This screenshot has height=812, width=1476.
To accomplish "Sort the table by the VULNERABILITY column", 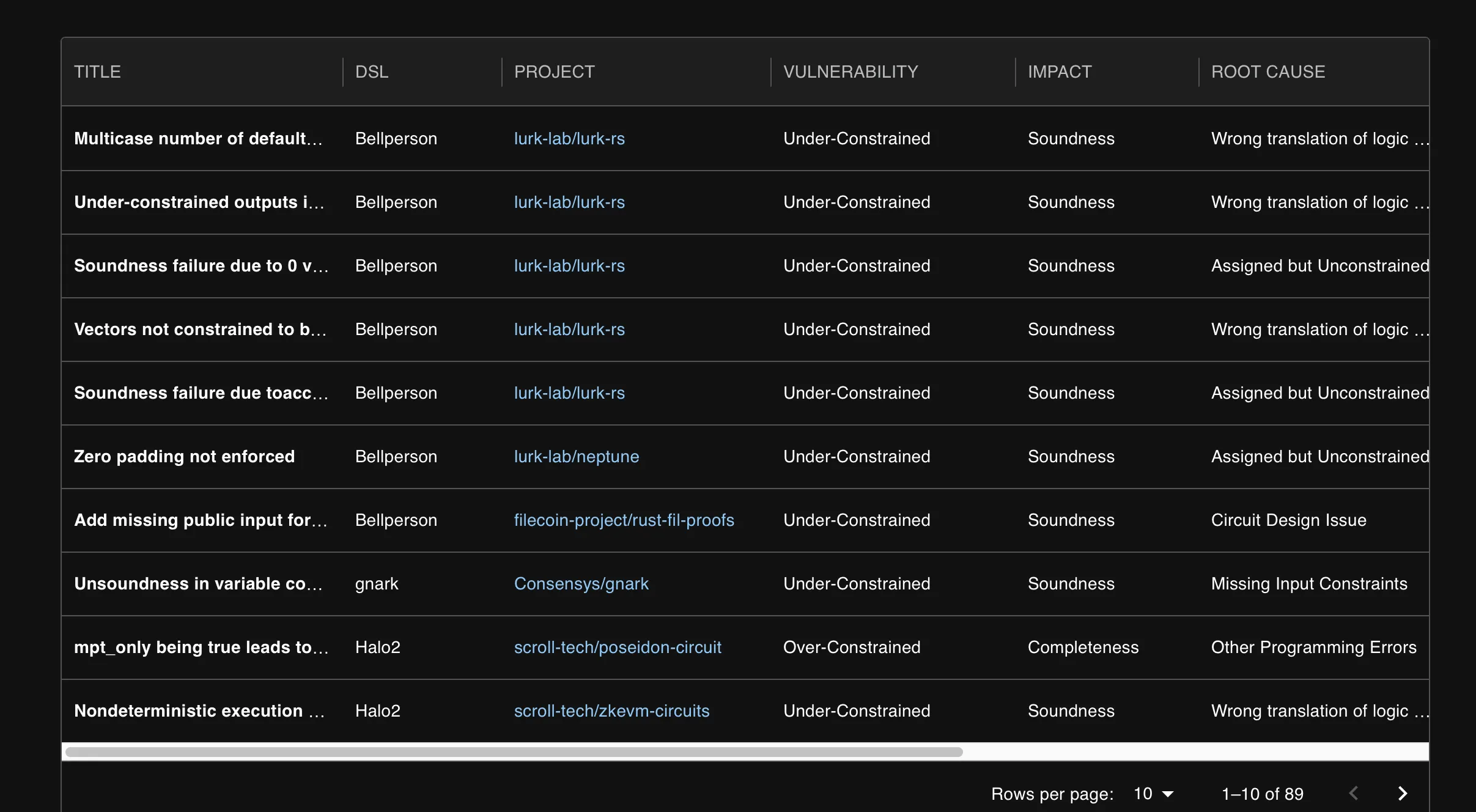I will click(x=851, y=72).
